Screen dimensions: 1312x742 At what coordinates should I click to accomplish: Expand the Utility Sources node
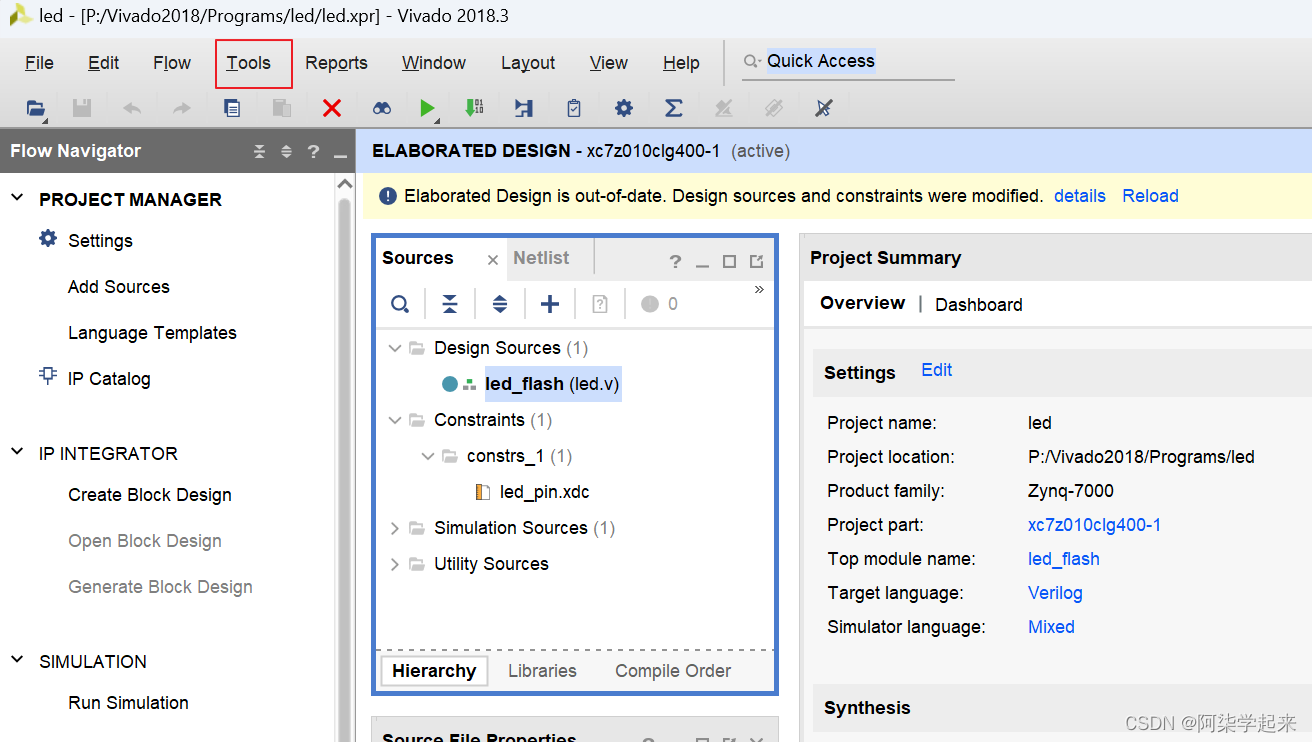click(x=394, y=564)
